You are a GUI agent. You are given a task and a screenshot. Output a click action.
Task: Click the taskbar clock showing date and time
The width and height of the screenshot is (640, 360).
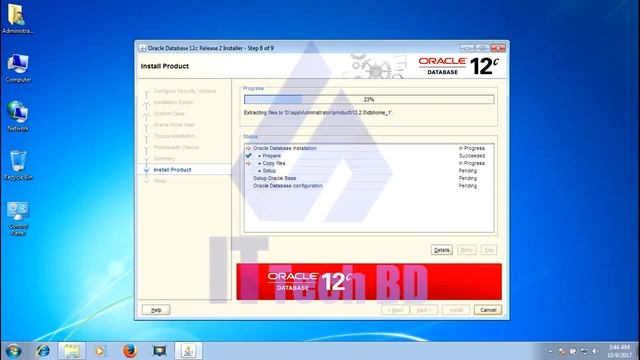point(620,351)
